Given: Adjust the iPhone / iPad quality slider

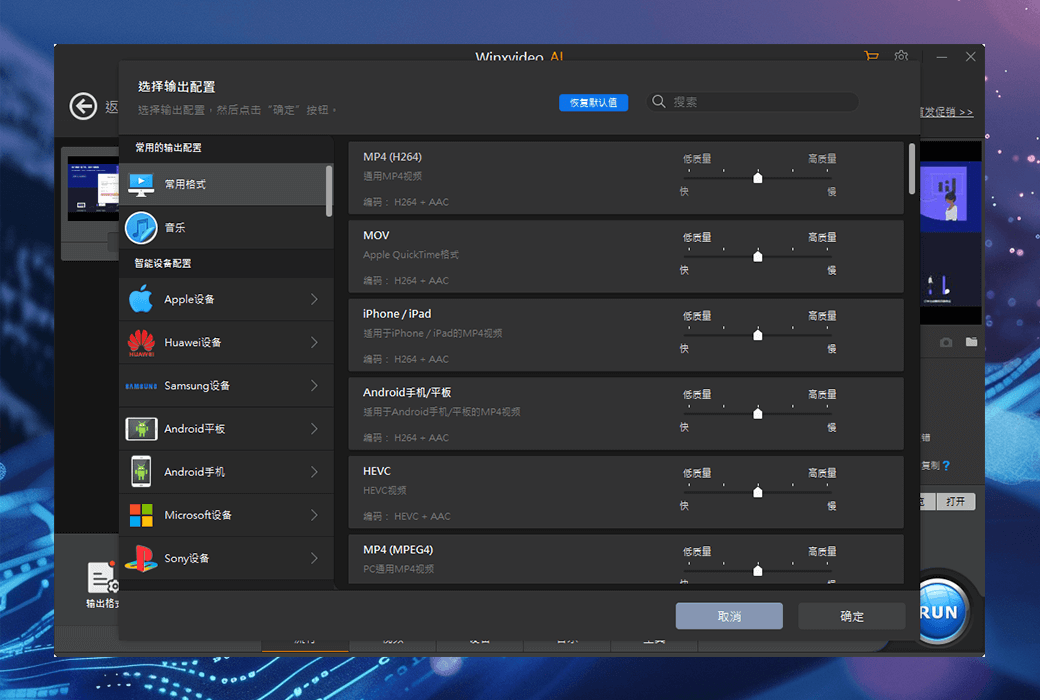Looking at the screenshot, I should tap(757, 334).
